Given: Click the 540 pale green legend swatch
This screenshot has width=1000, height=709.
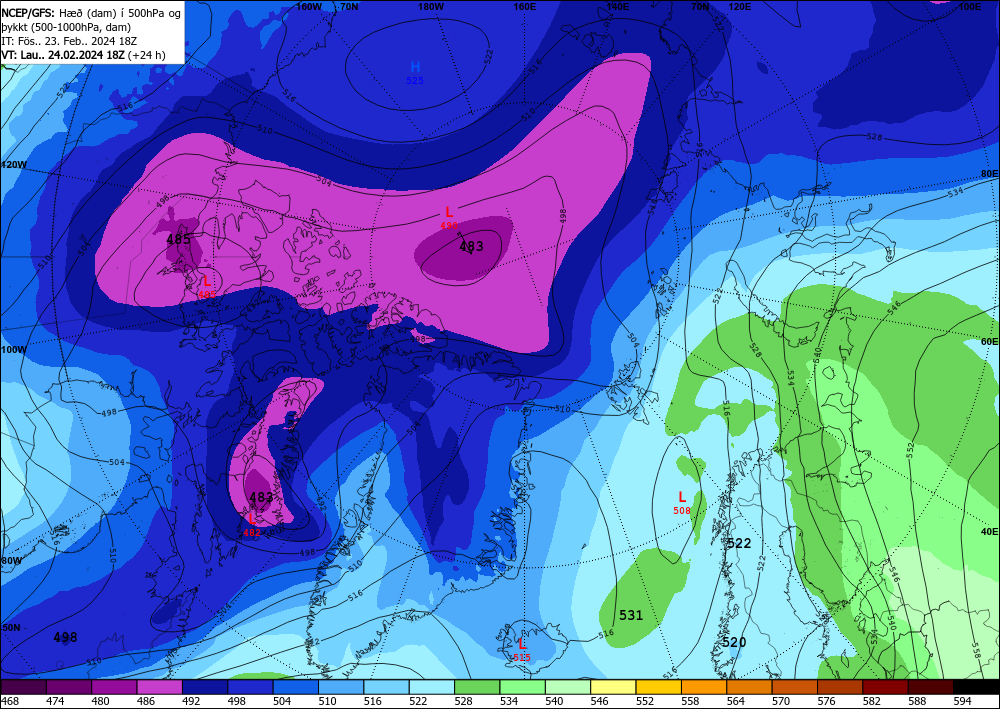Looking at the screenshot, I should point(567,687).
